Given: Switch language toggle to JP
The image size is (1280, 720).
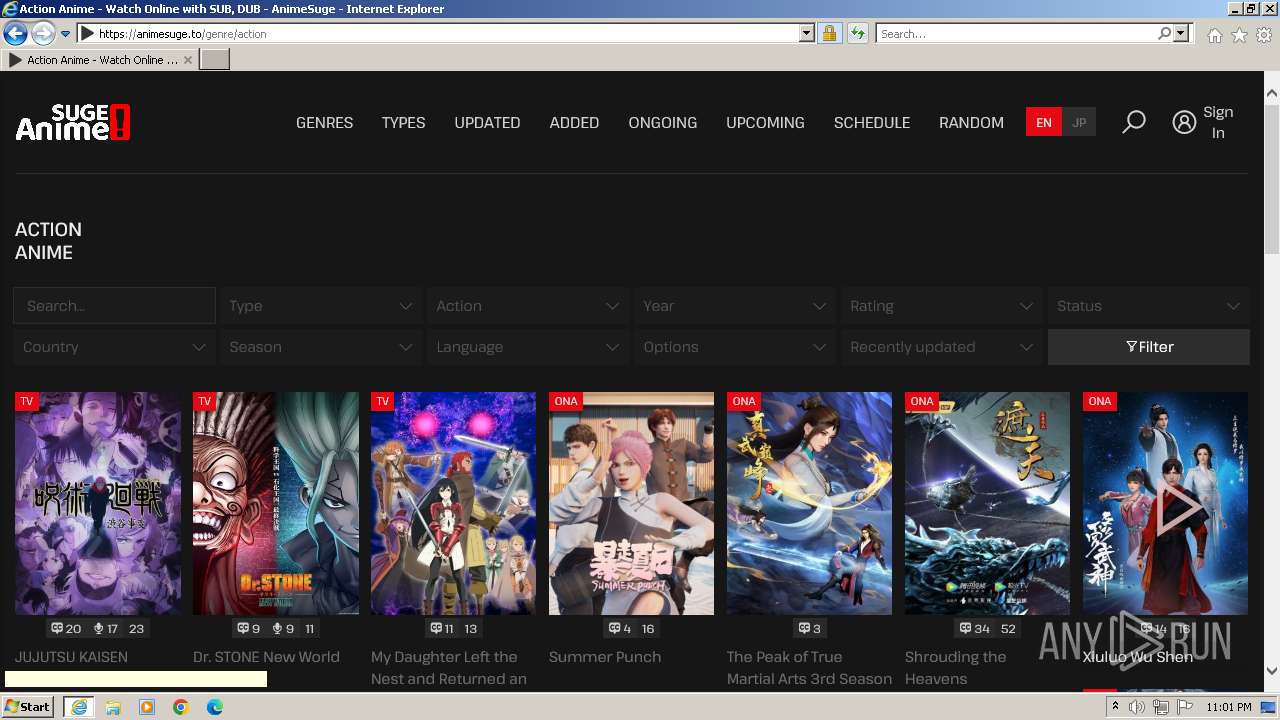Looking at the screenshot, I should coord(1079,122).
